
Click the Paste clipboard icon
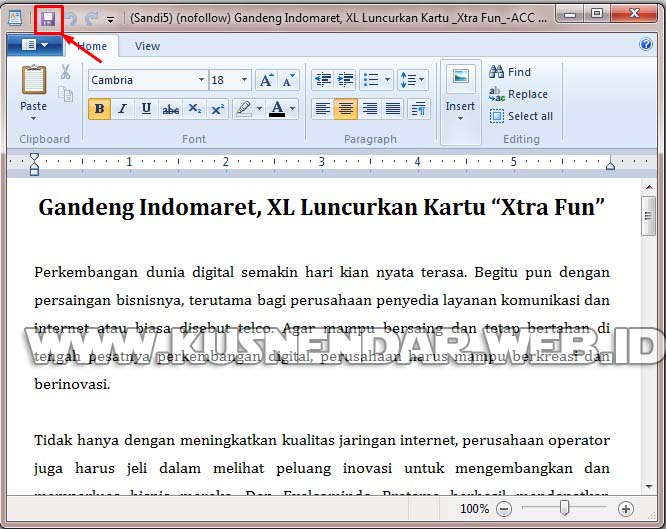[34, 79]
